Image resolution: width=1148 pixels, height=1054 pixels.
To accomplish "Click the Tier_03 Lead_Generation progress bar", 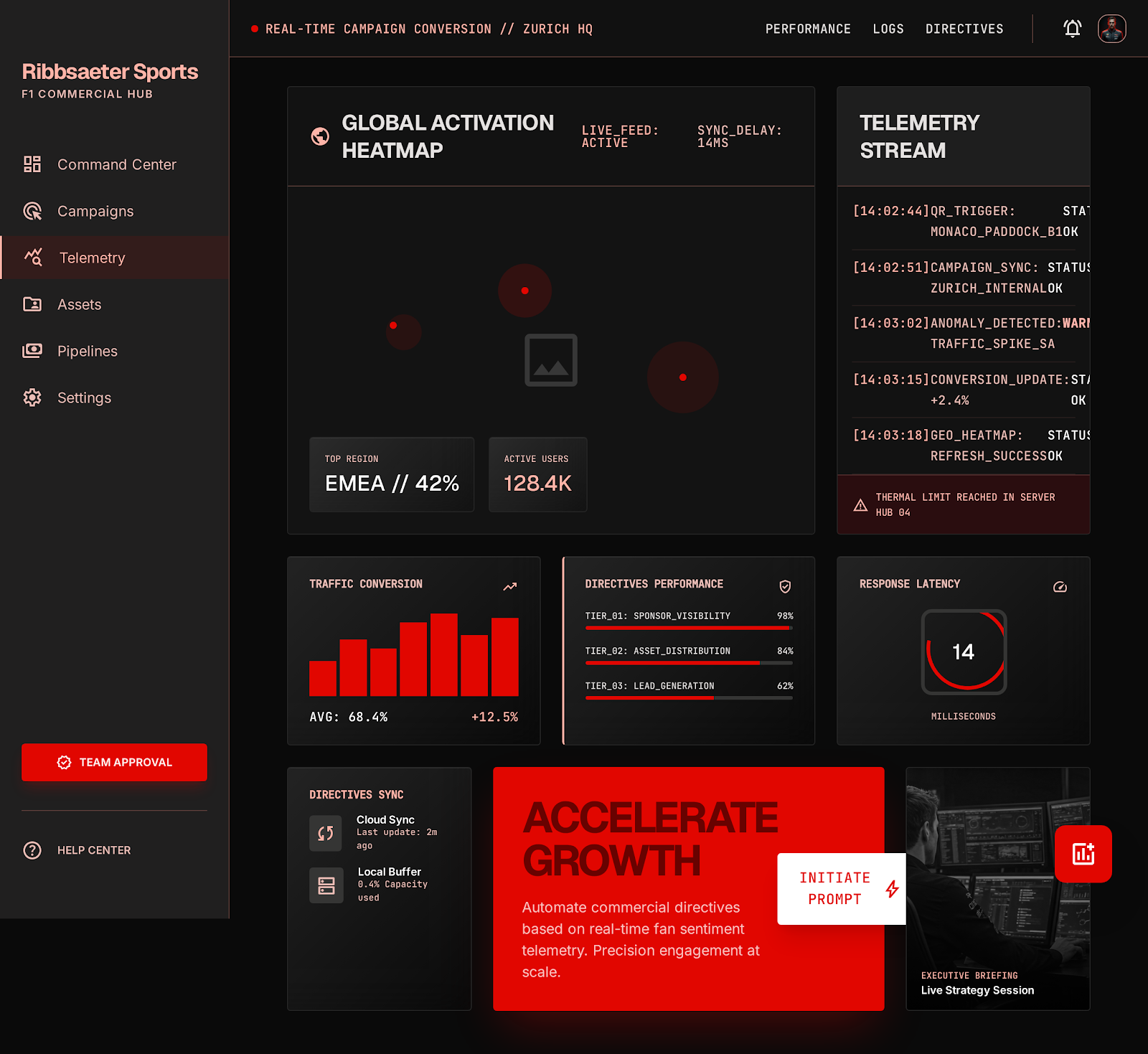I will (x=689, y=698).
